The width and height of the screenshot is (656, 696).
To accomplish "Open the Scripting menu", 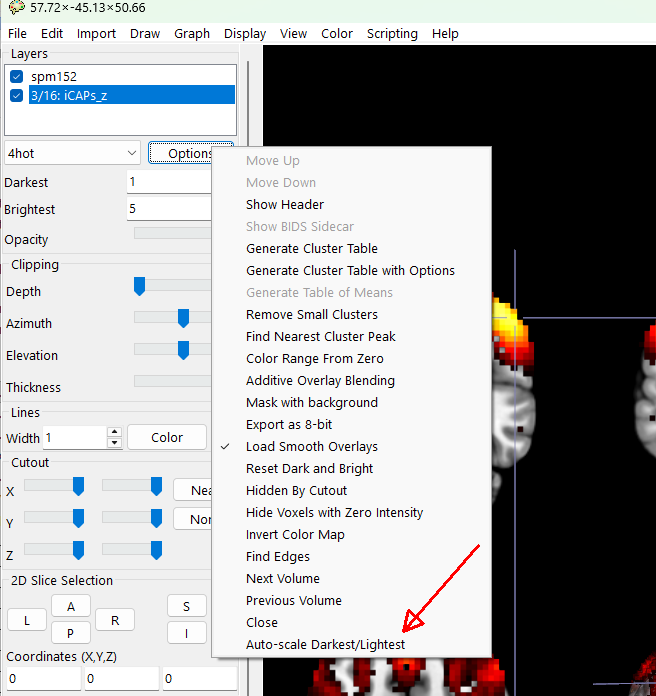I will tap(392, 33).
